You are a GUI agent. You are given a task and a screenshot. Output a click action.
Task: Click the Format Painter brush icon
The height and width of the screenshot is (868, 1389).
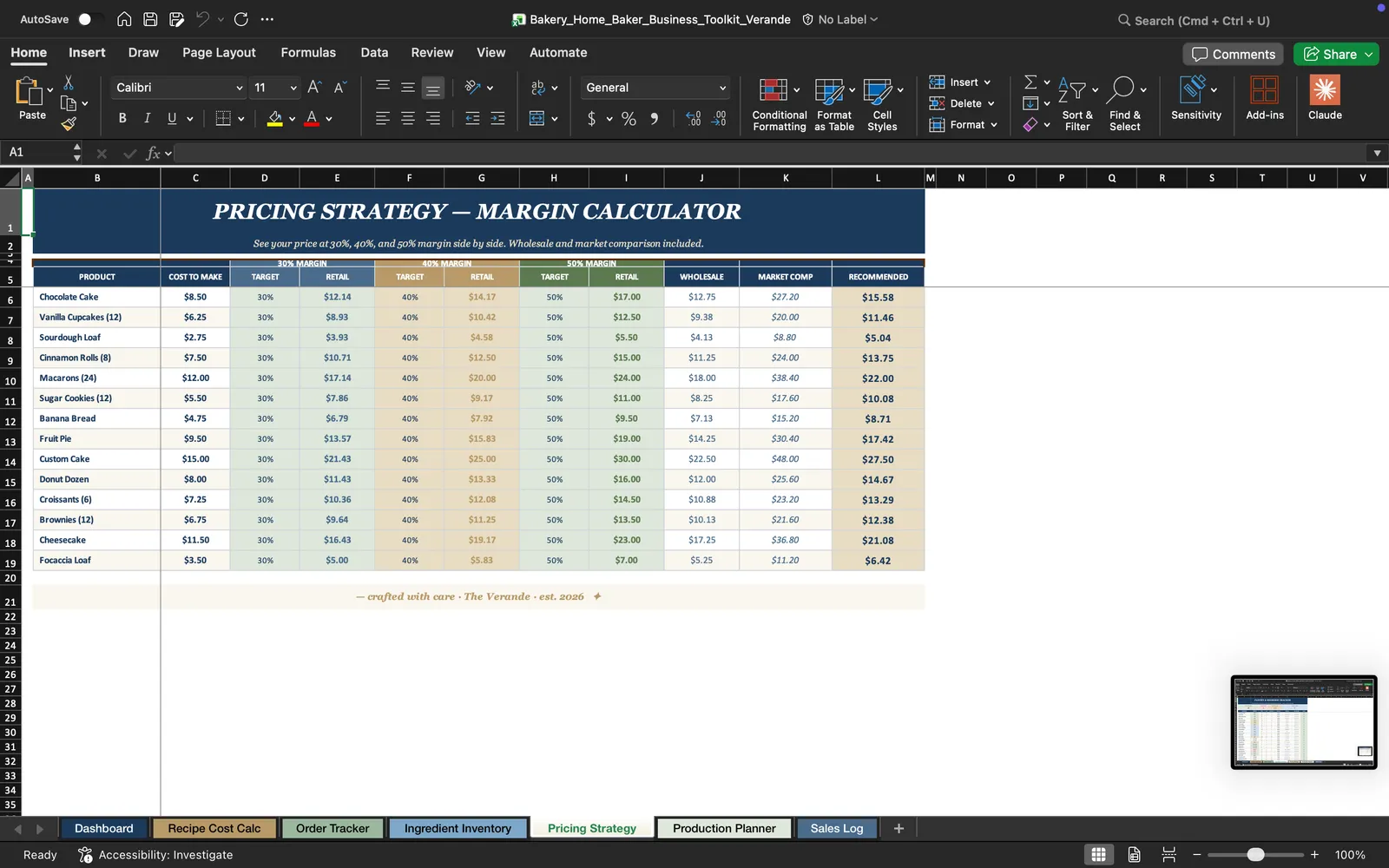pos(69,124)
